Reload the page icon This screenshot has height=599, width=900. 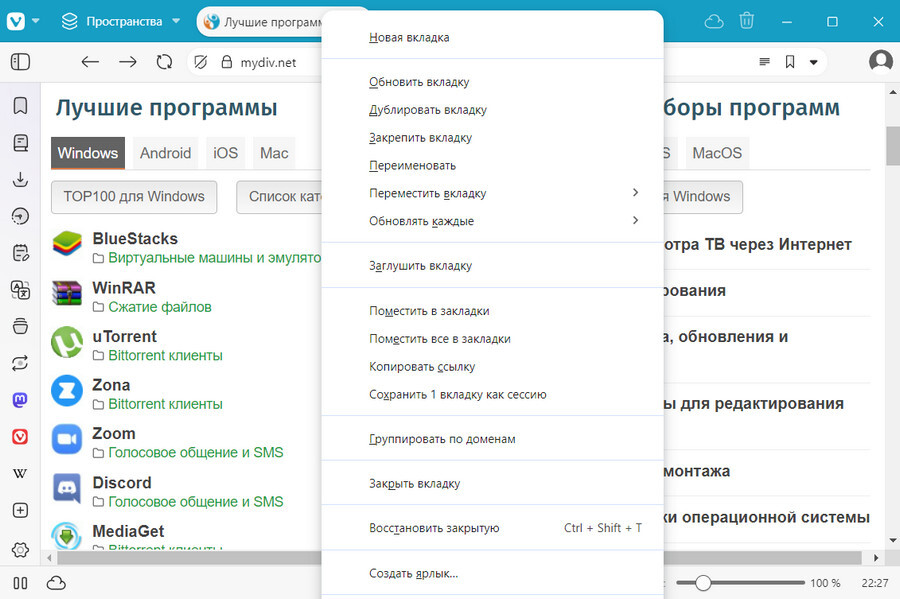[164, 62]
